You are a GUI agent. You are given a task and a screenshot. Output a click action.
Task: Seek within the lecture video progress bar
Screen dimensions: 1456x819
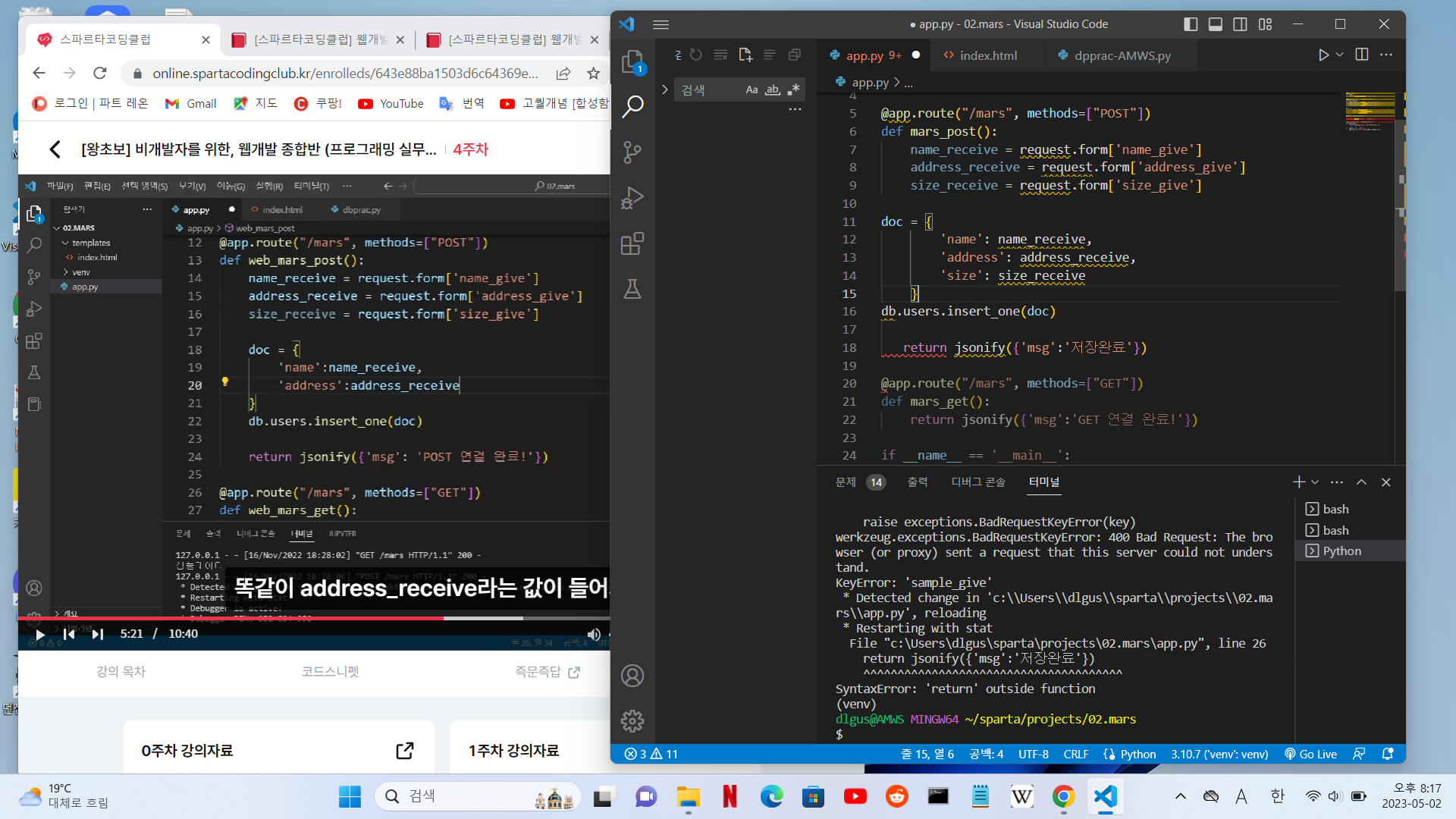click(x=314, y=619)
